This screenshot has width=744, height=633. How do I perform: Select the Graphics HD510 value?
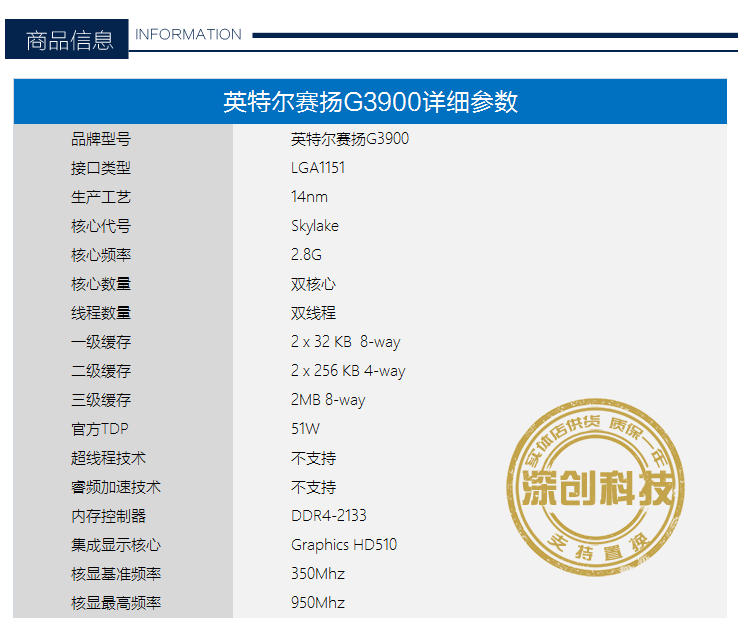344,545
